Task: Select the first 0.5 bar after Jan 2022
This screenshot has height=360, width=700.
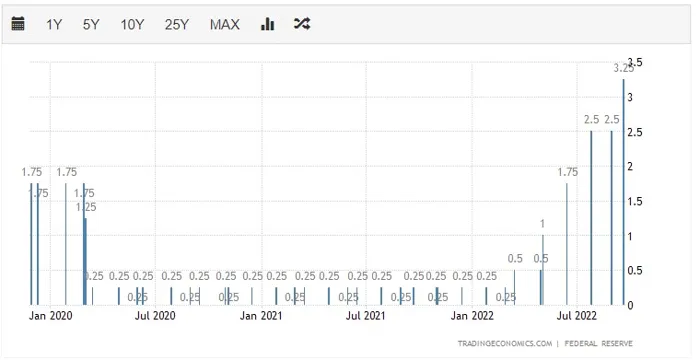Action: (514, 288)
